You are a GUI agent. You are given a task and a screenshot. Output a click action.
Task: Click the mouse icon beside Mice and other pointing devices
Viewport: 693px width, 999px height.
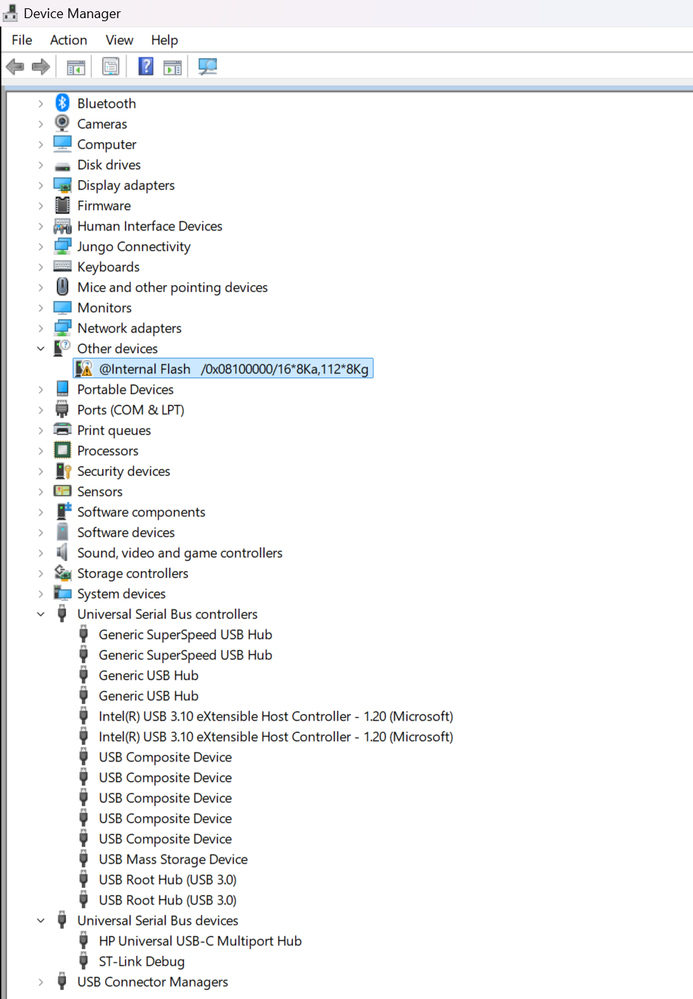point(62,287)
